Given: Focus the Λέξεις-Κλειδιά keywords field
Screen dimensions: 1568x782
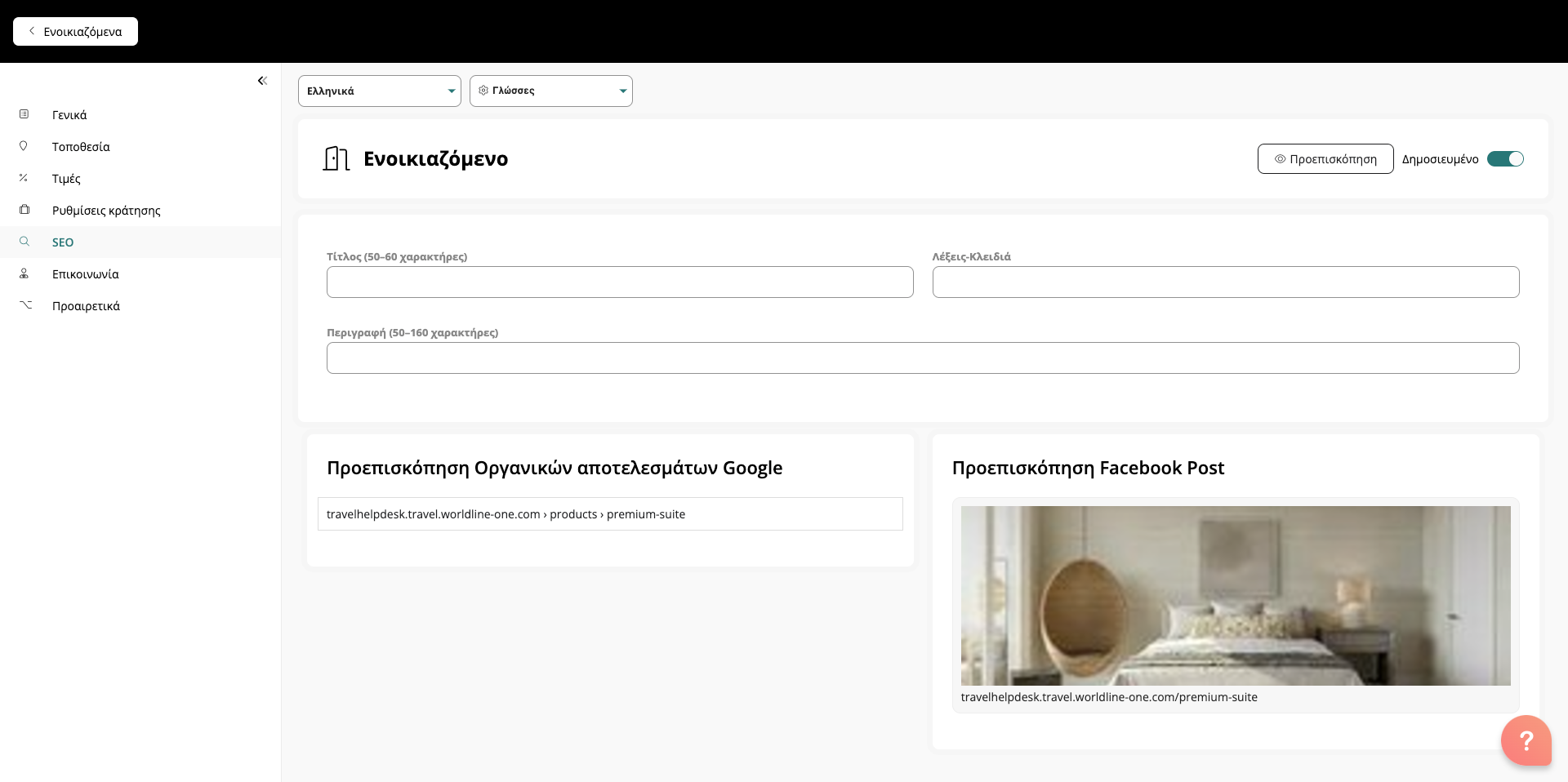Looking at the screenshot, I should 1225,282.
